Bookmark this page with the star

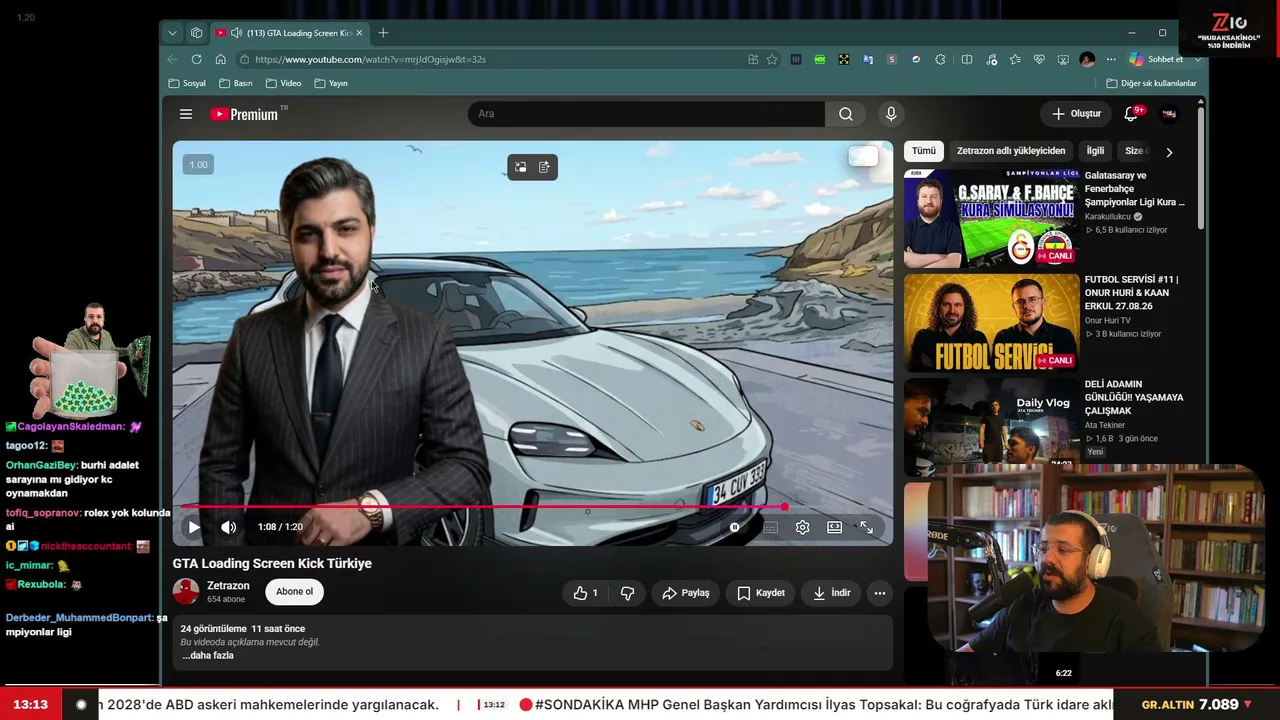[x=772, y=60]
